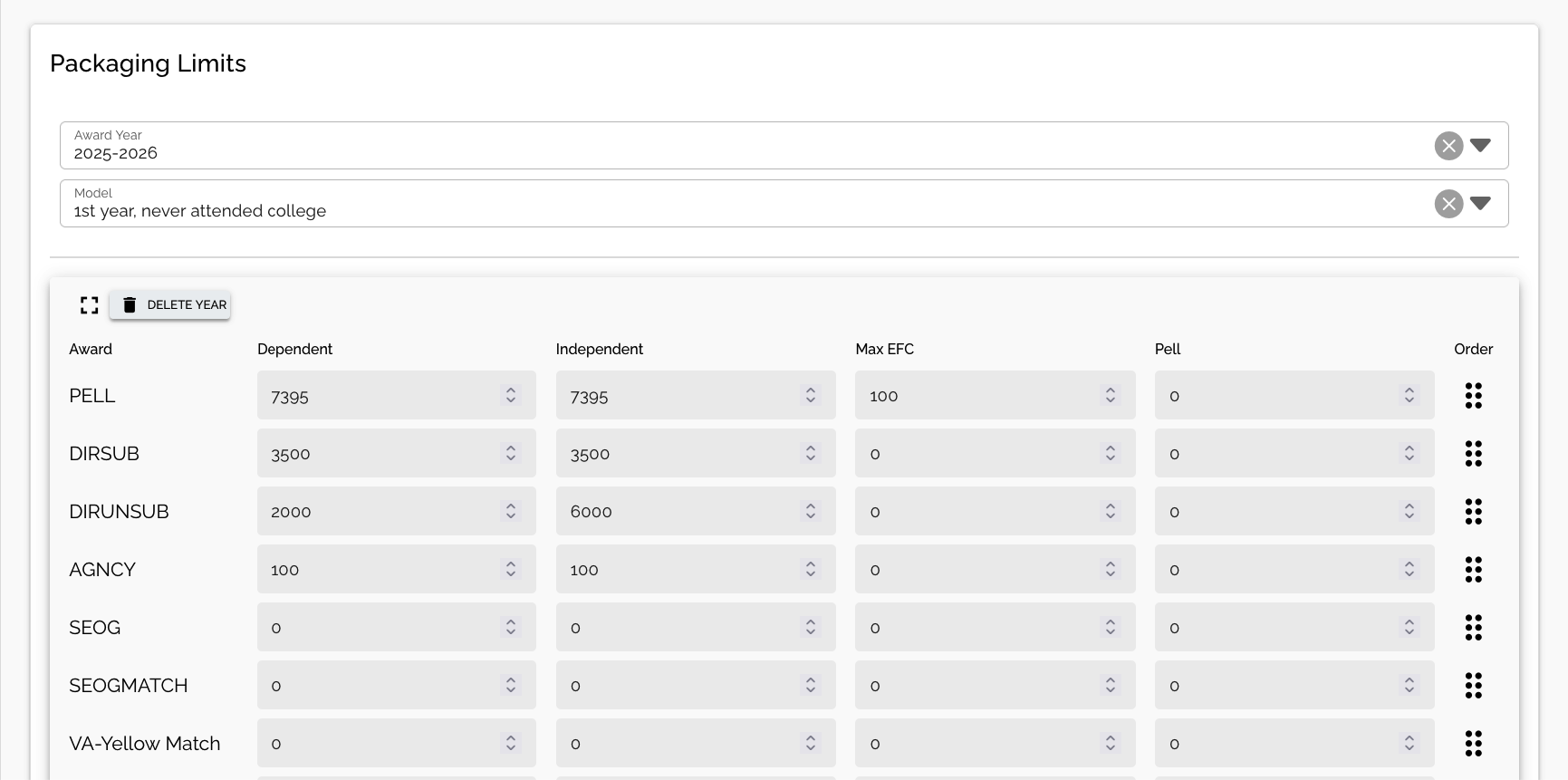Clear the Model field selection
The height and width of the screenshot is (780, 1568).
point(1448,204)
